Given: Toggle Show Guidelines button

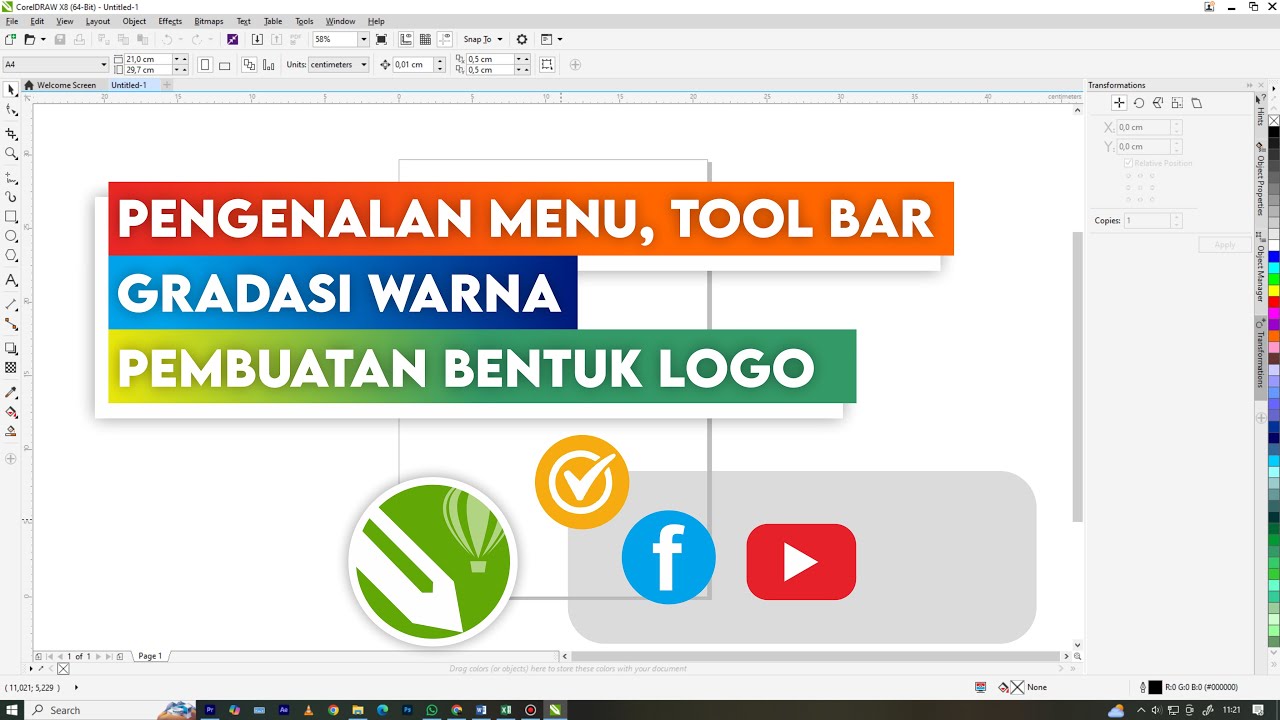Looking at the screenshot, I should tap(444, 39).
